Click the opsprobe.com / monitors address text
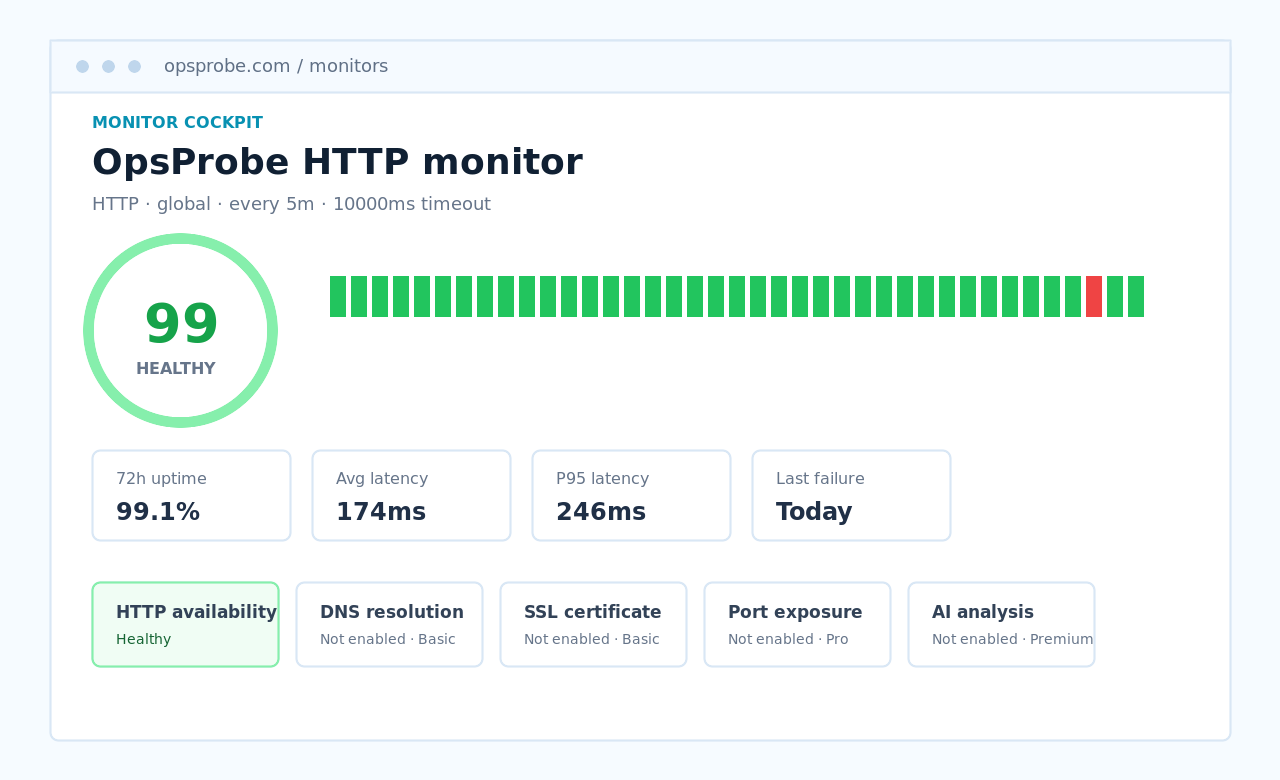The image size is (1280, 780). tap(276, 66)
